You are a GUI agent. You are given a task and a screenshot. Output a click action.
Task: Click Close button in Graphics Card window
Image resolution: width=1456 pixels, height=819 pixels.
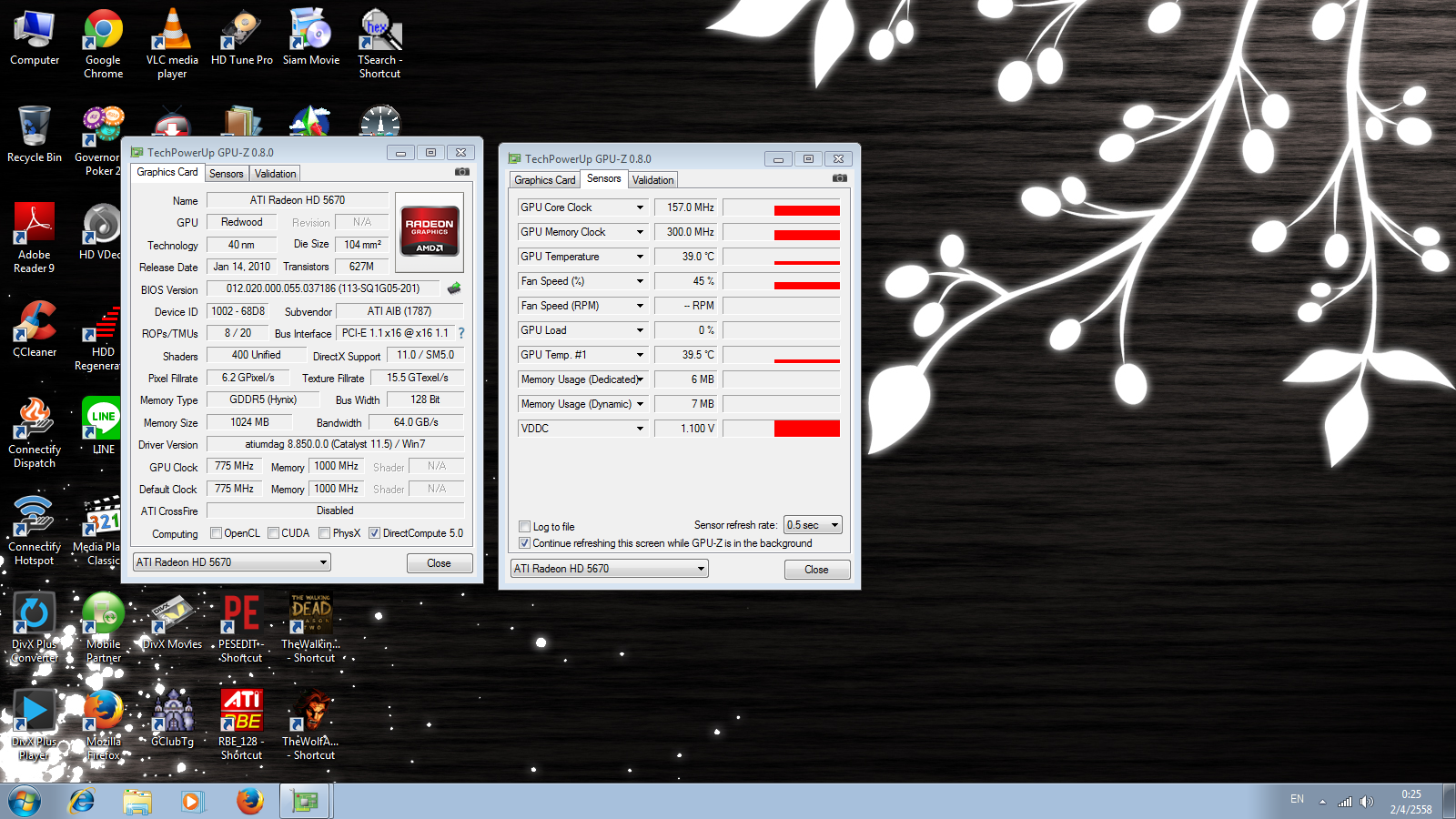pos(440,563)
